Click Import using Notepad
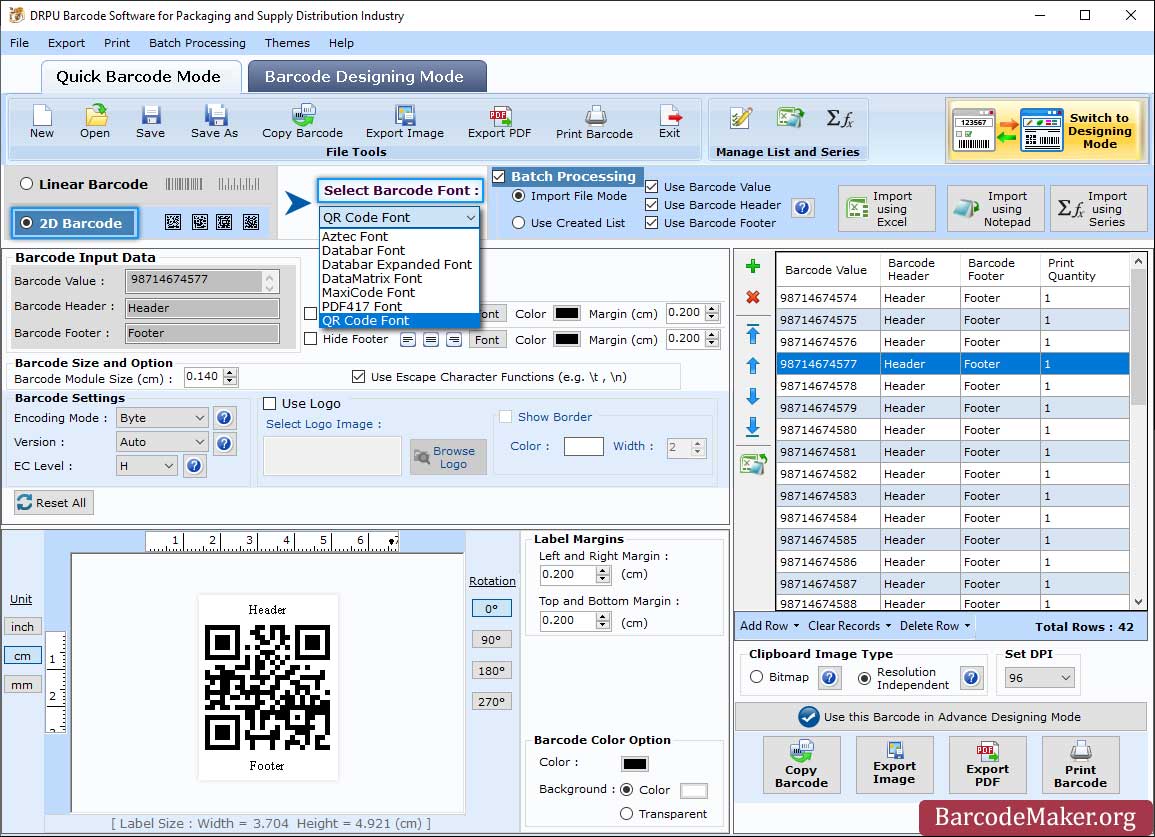The image size is (1155, 837). coord(995,209)
